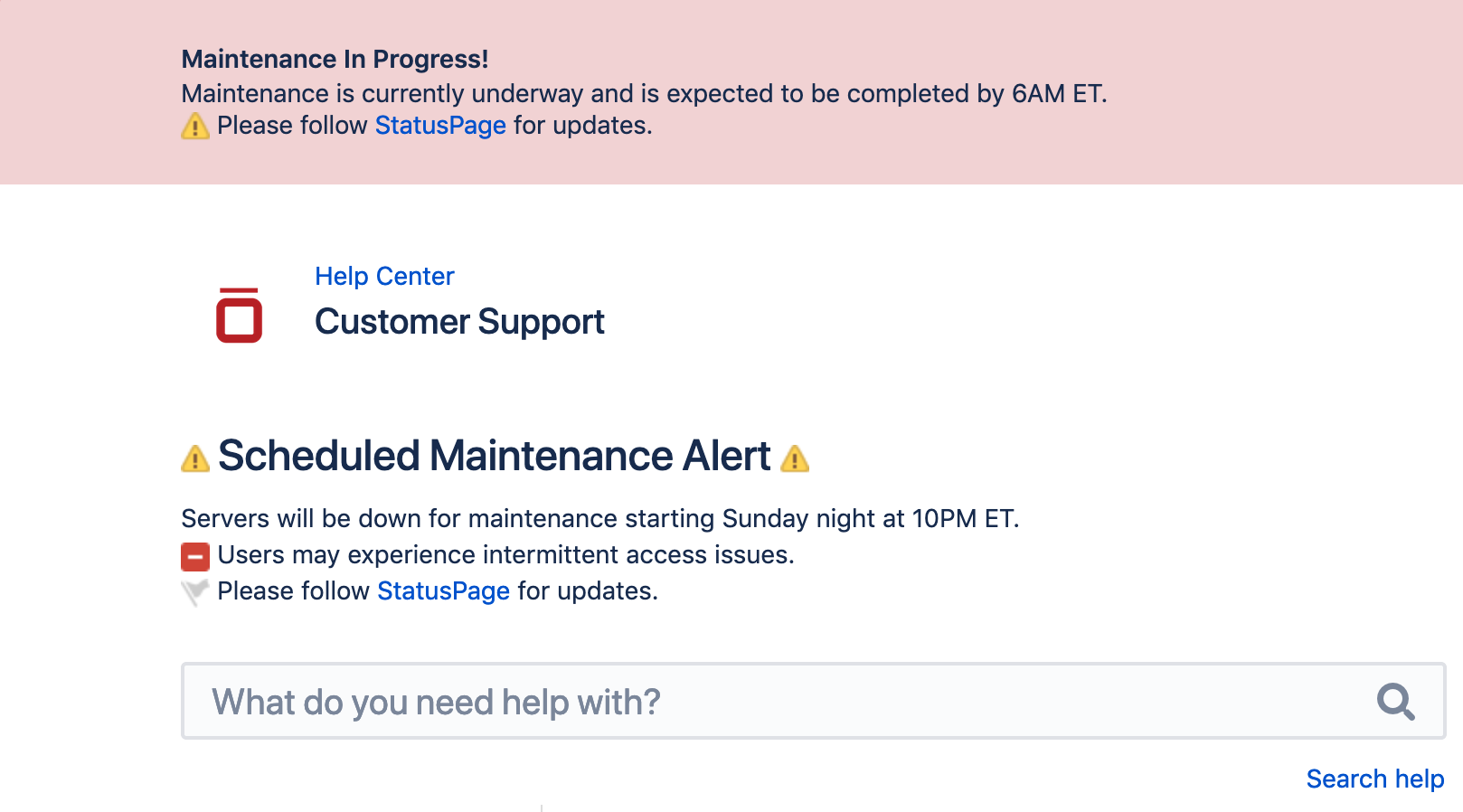
Task: Click warning icon left of Scheduled Maintenance Alert
Action: tap(194, 458)
